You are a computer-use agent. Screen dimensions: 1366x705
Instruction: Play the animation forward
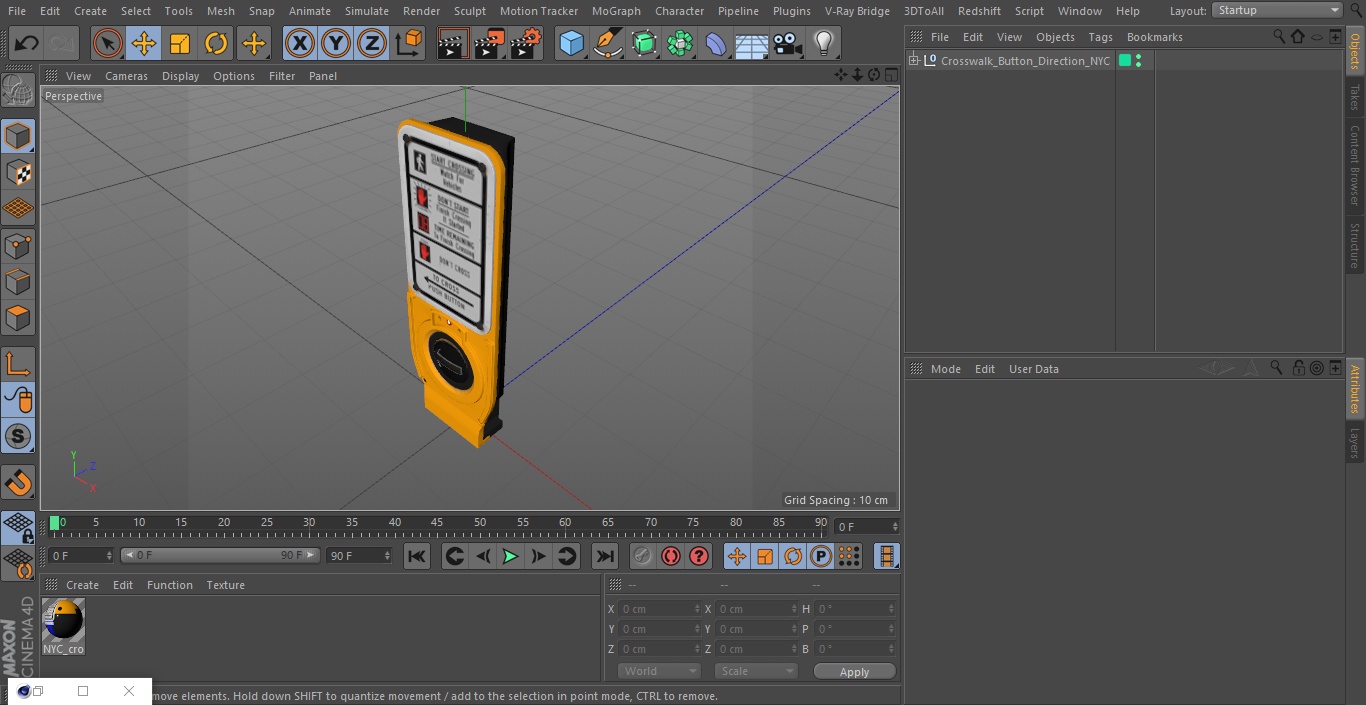(510, 556)
